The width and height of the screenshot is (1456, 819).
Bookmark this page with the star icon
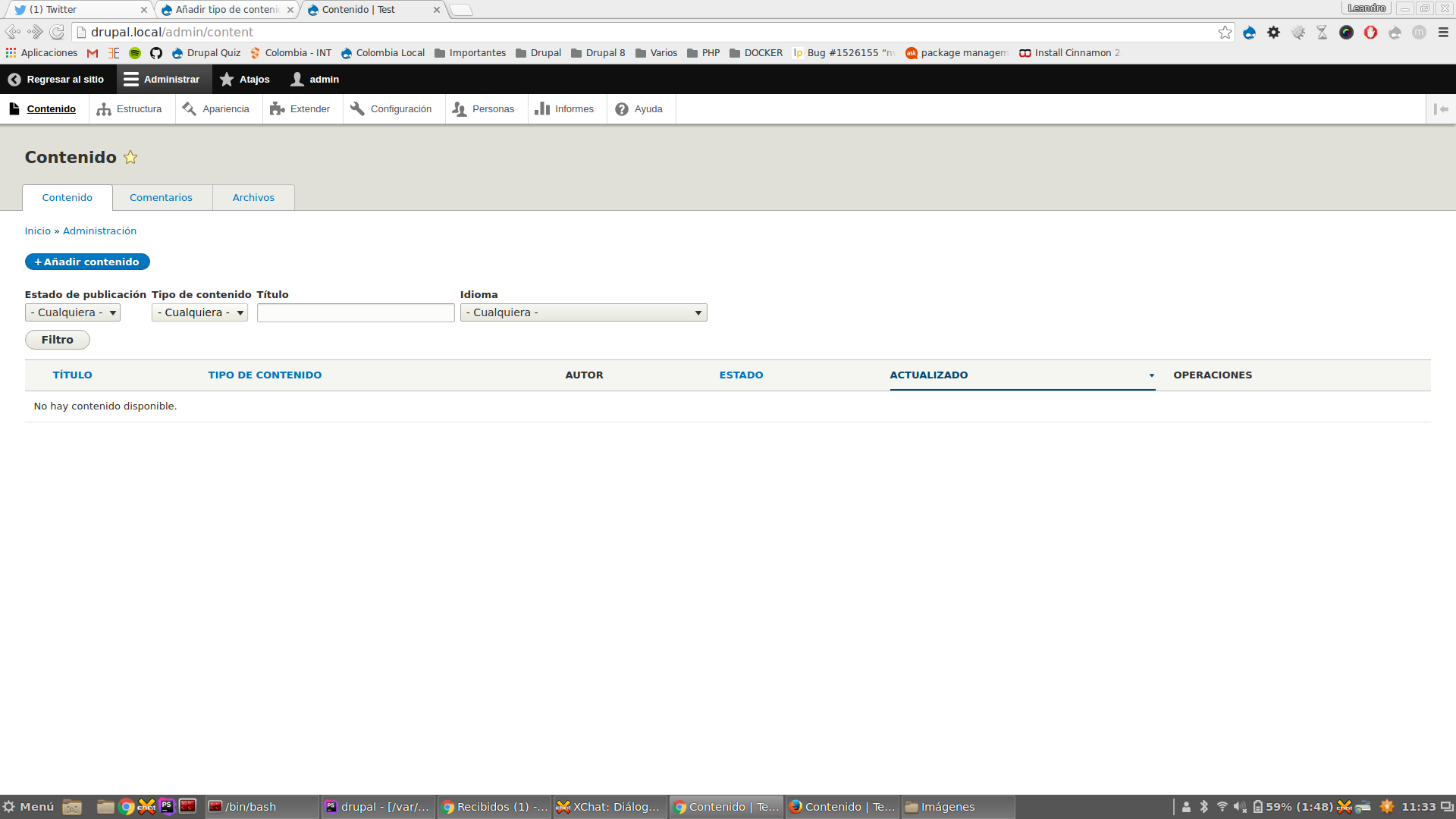tap(1225, 32)
